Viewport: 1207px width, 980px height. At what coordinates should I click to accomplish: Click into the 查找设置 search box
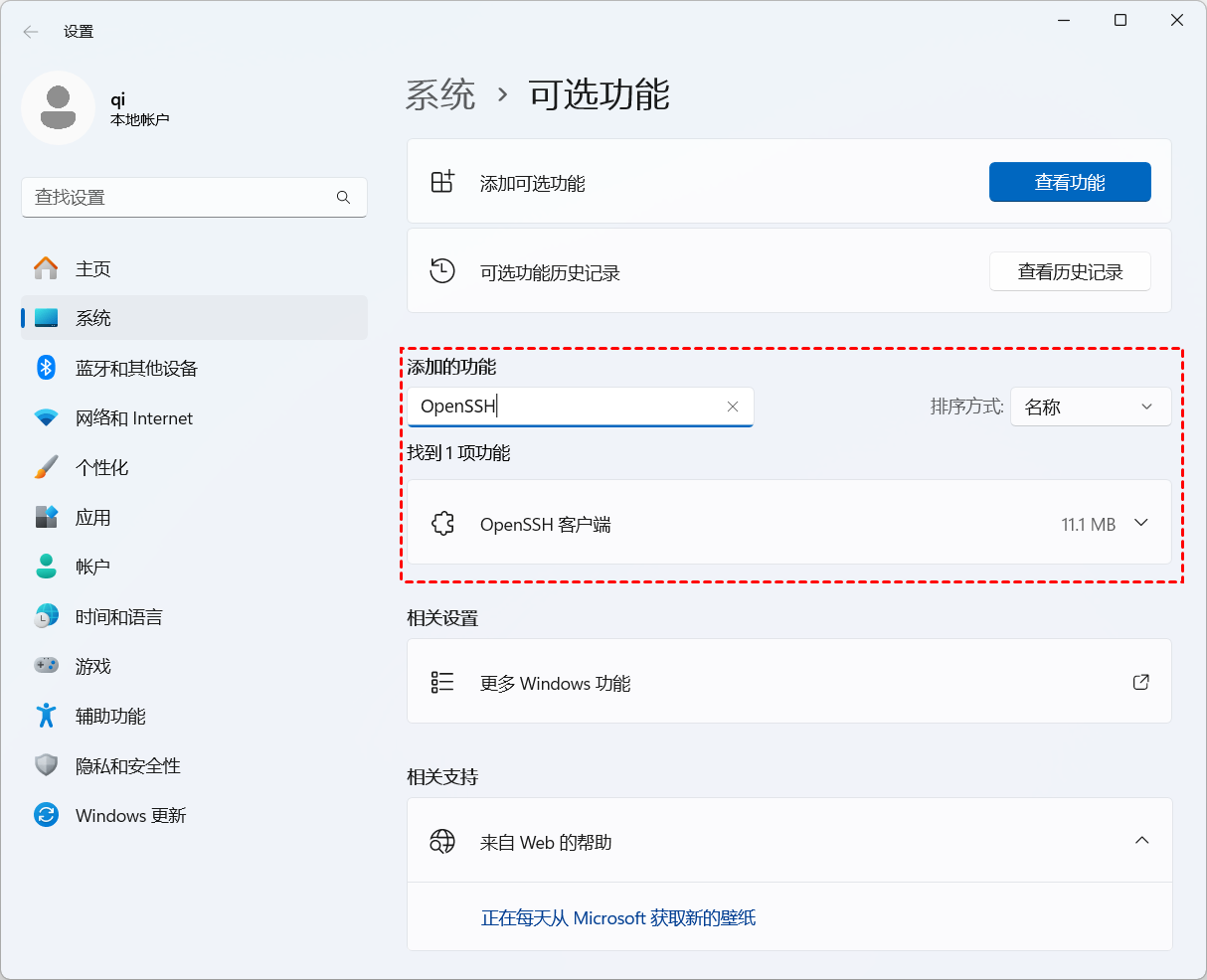pyautogui.click(x=194, y=198)
